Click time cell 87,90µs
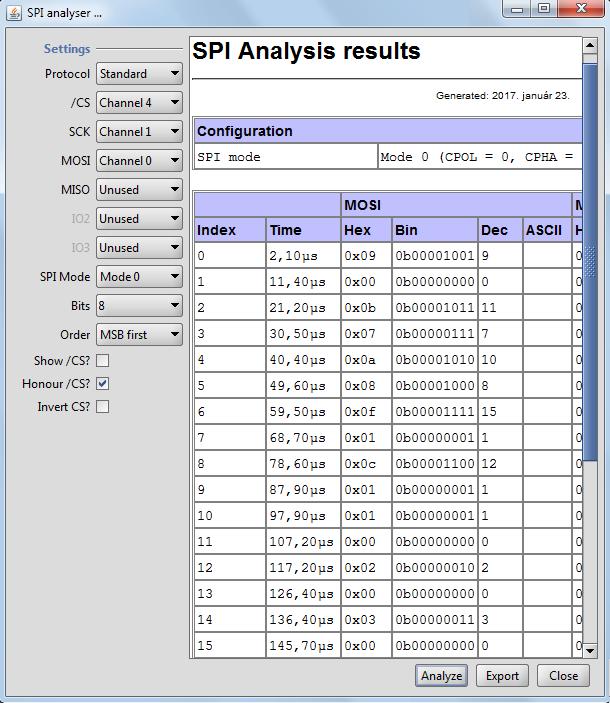This screenshot has height=703, width=610. (303, 490)
